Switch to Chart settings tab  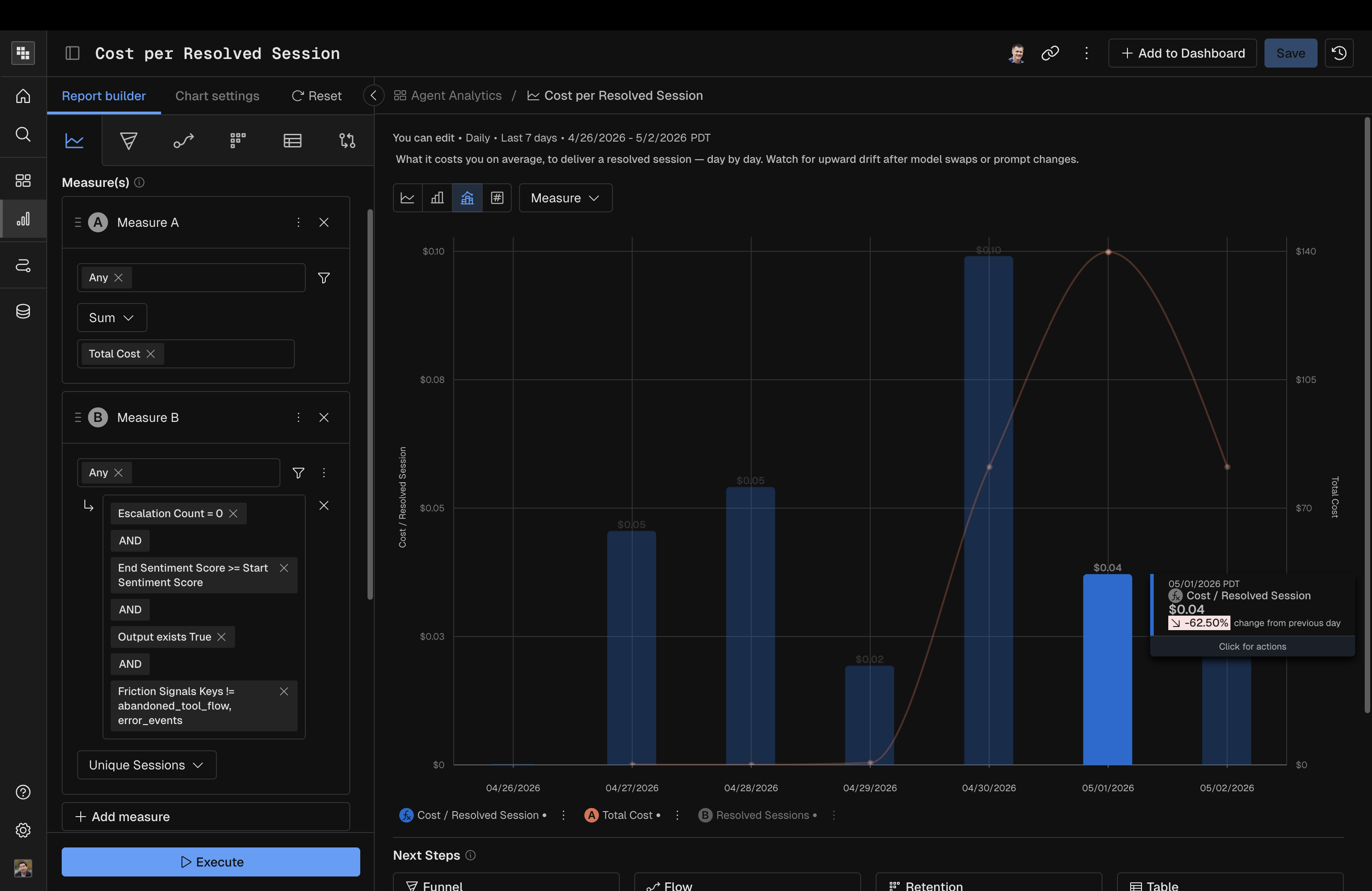point(217,96)
